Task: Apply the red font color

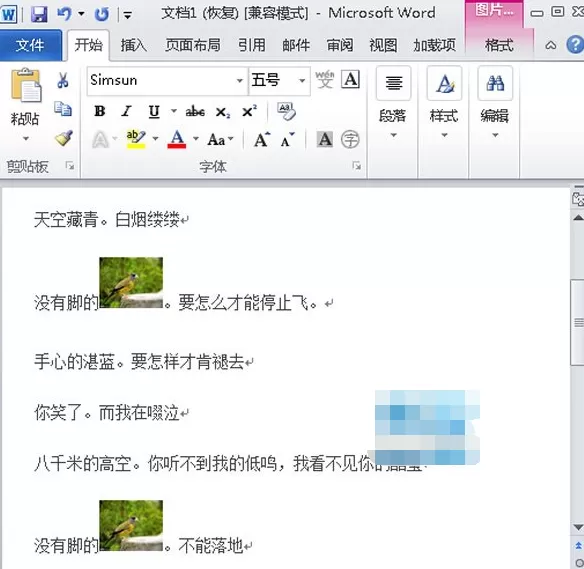Action: (x=177, y=139)
